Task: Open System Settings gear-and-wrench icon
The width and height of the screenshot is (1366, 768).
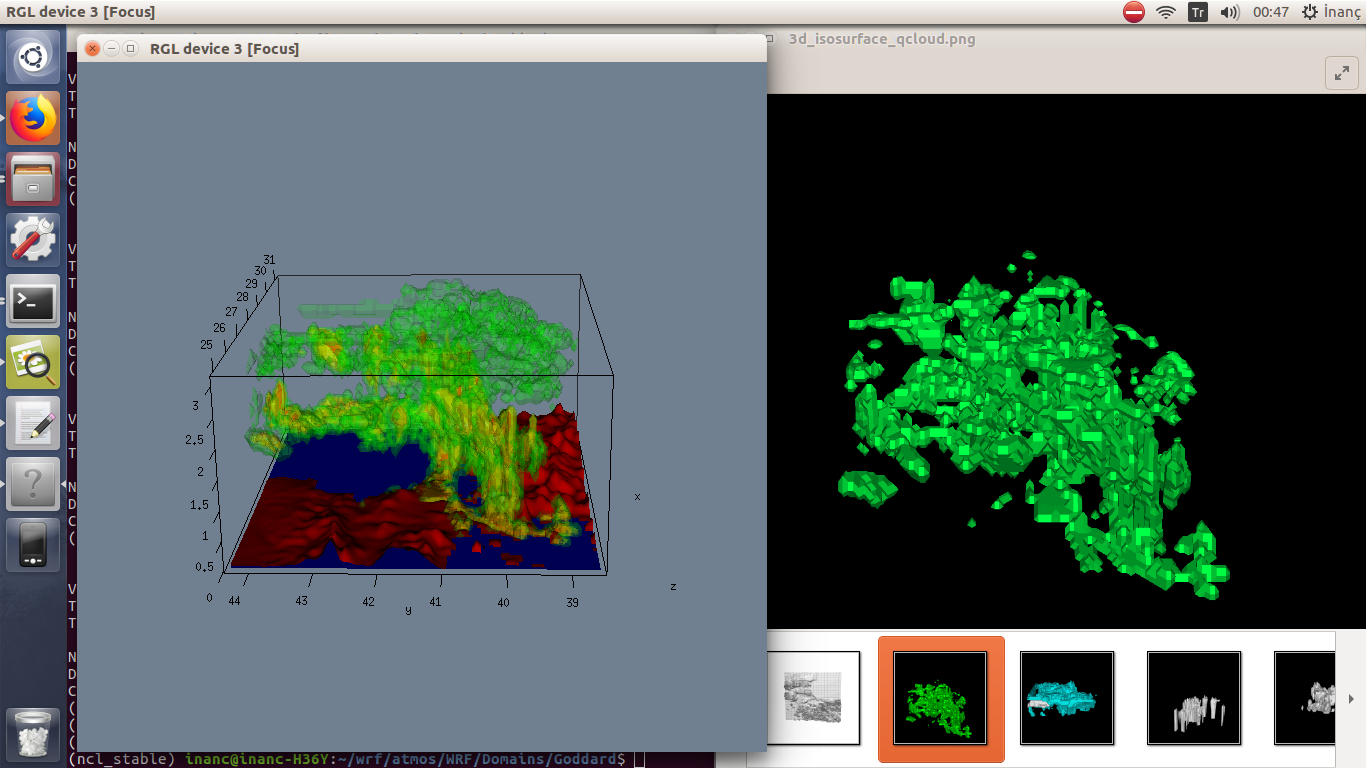Action: pos(34,241)
